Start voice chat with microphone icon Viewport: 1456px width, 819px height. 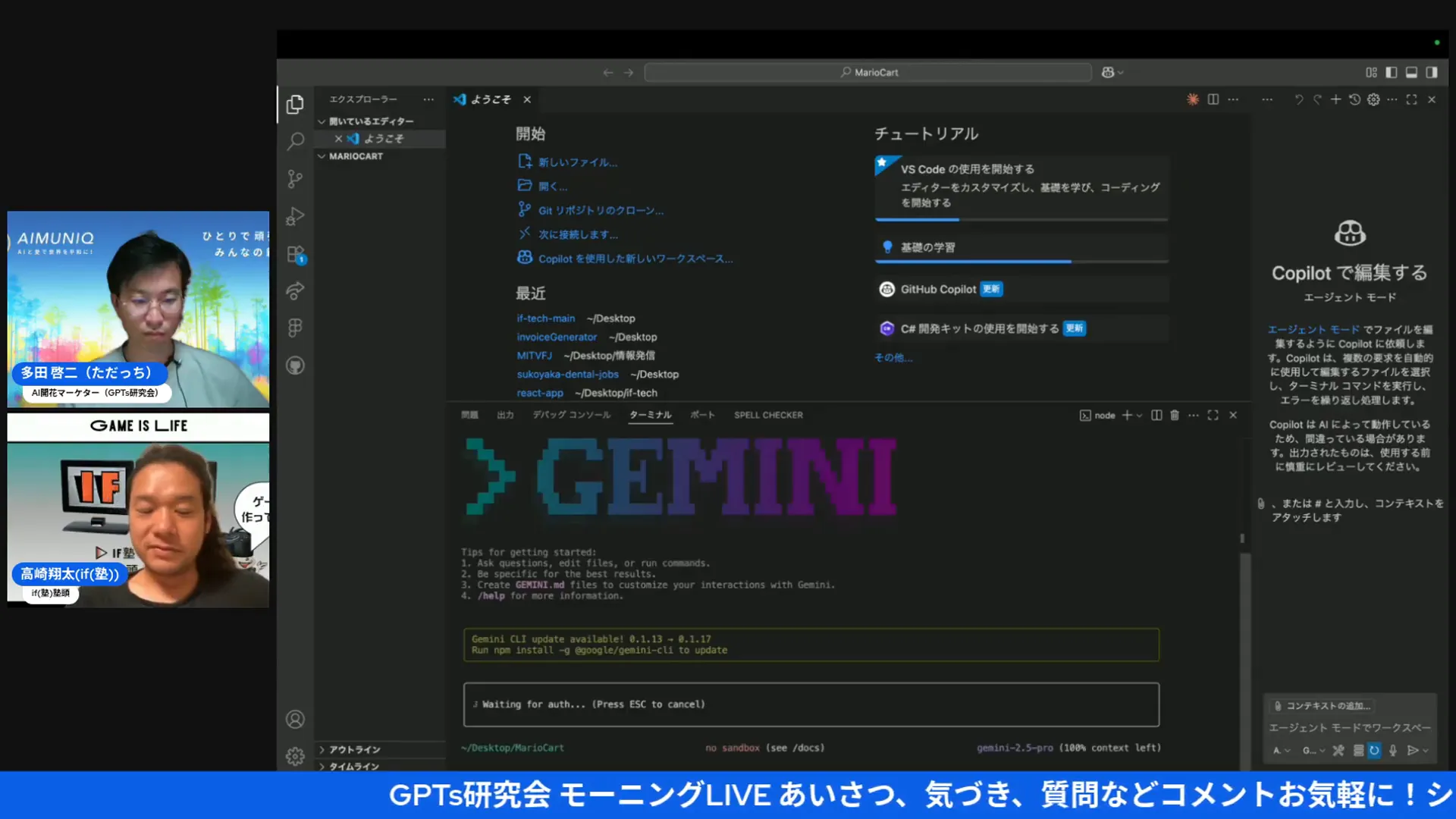pos(1393,750)
